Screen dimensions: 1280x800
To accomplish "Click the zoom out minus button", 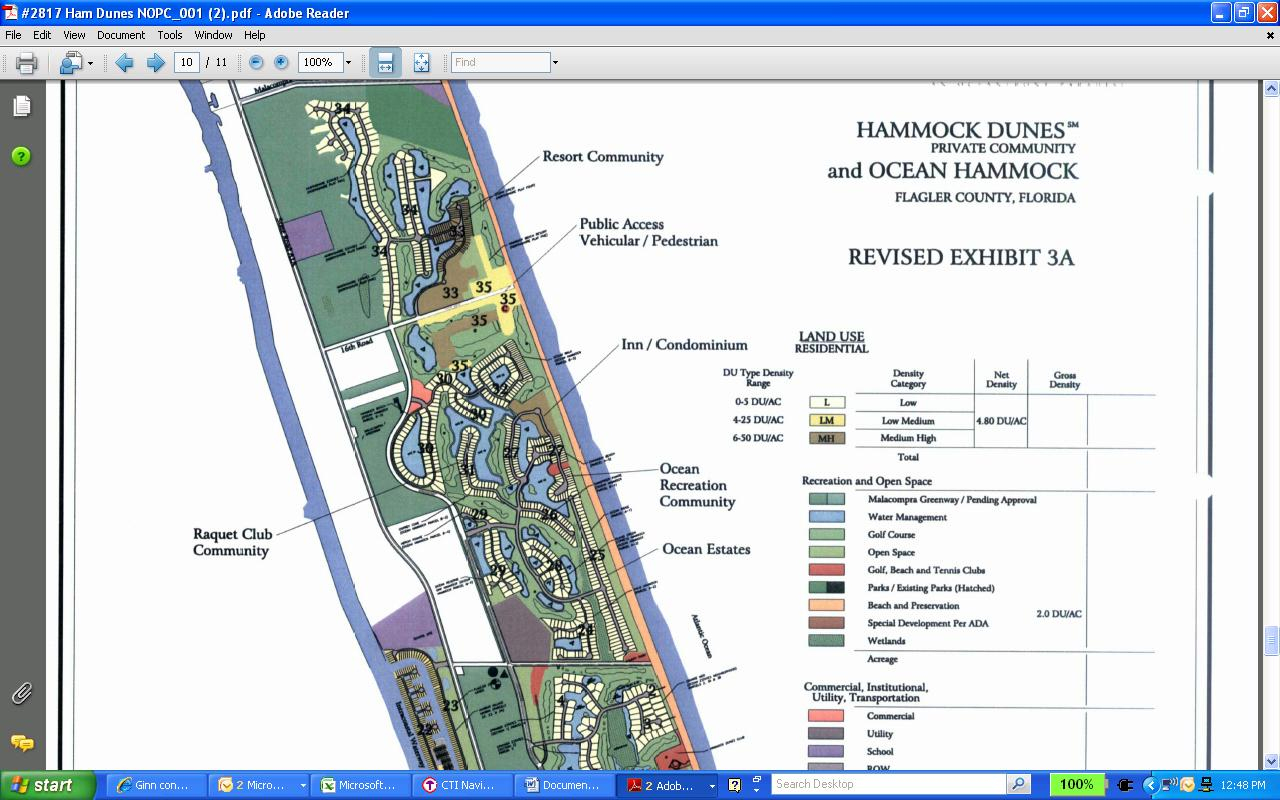I will (x=256, y=63).
